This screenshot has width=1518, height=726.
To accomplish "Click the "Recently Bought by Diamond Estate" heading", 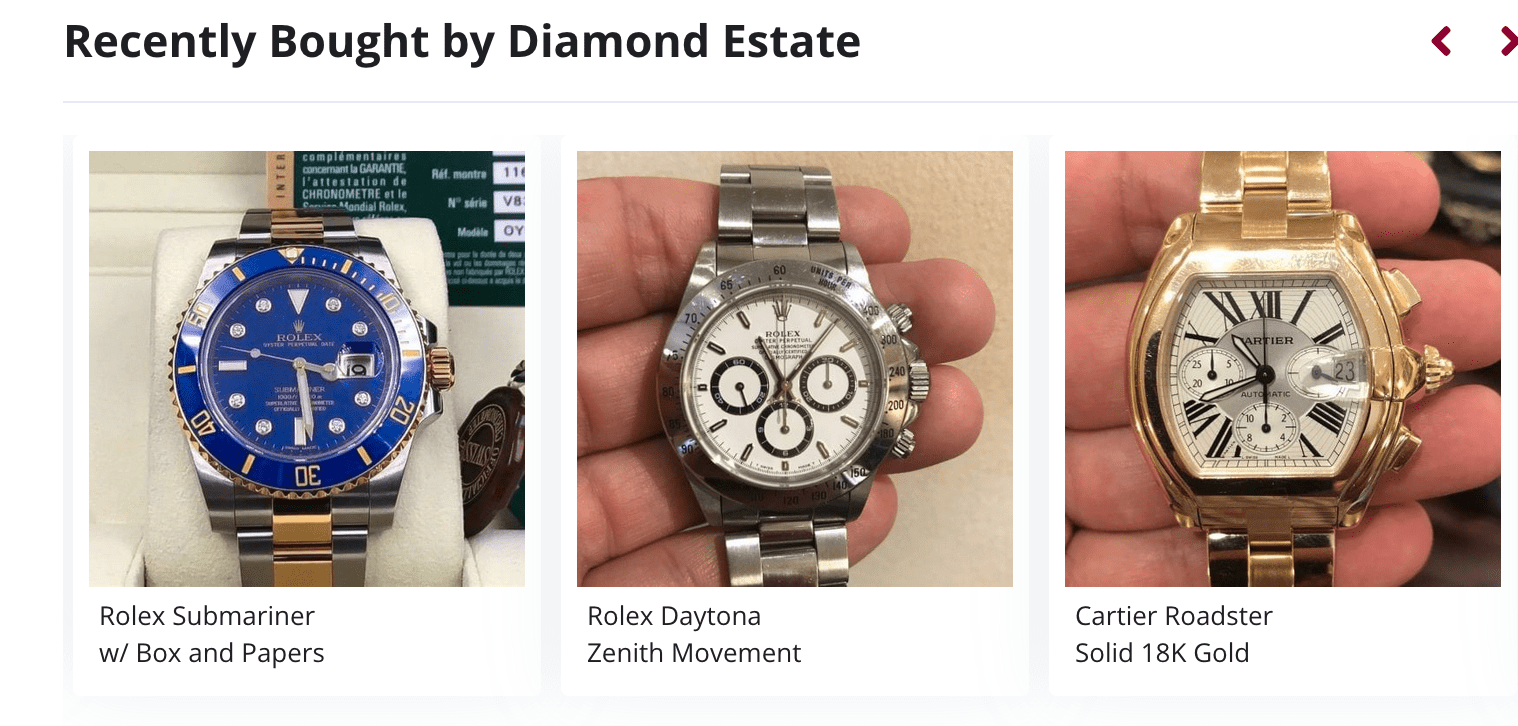I will 462,42.
